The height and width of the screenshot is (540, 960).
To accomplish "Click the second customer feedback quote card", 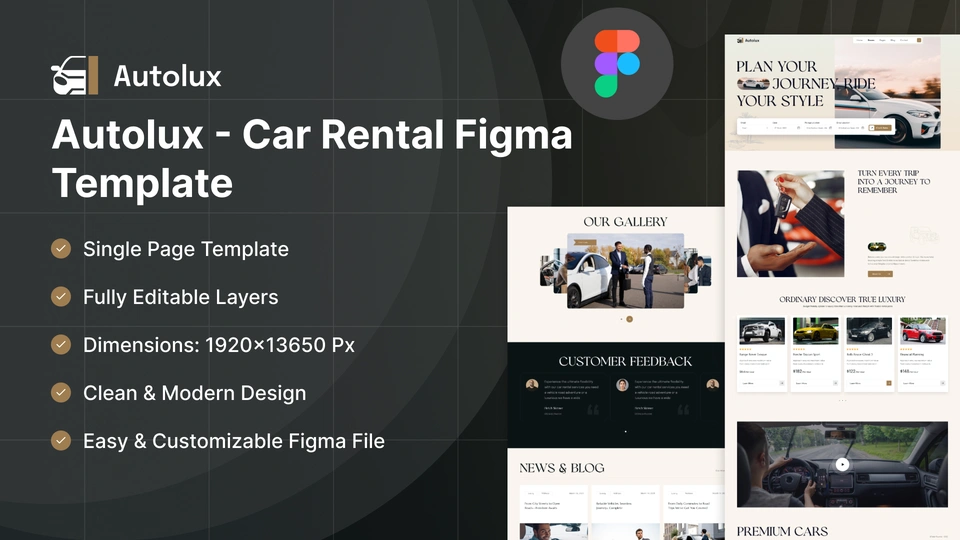I will [654, 397].
